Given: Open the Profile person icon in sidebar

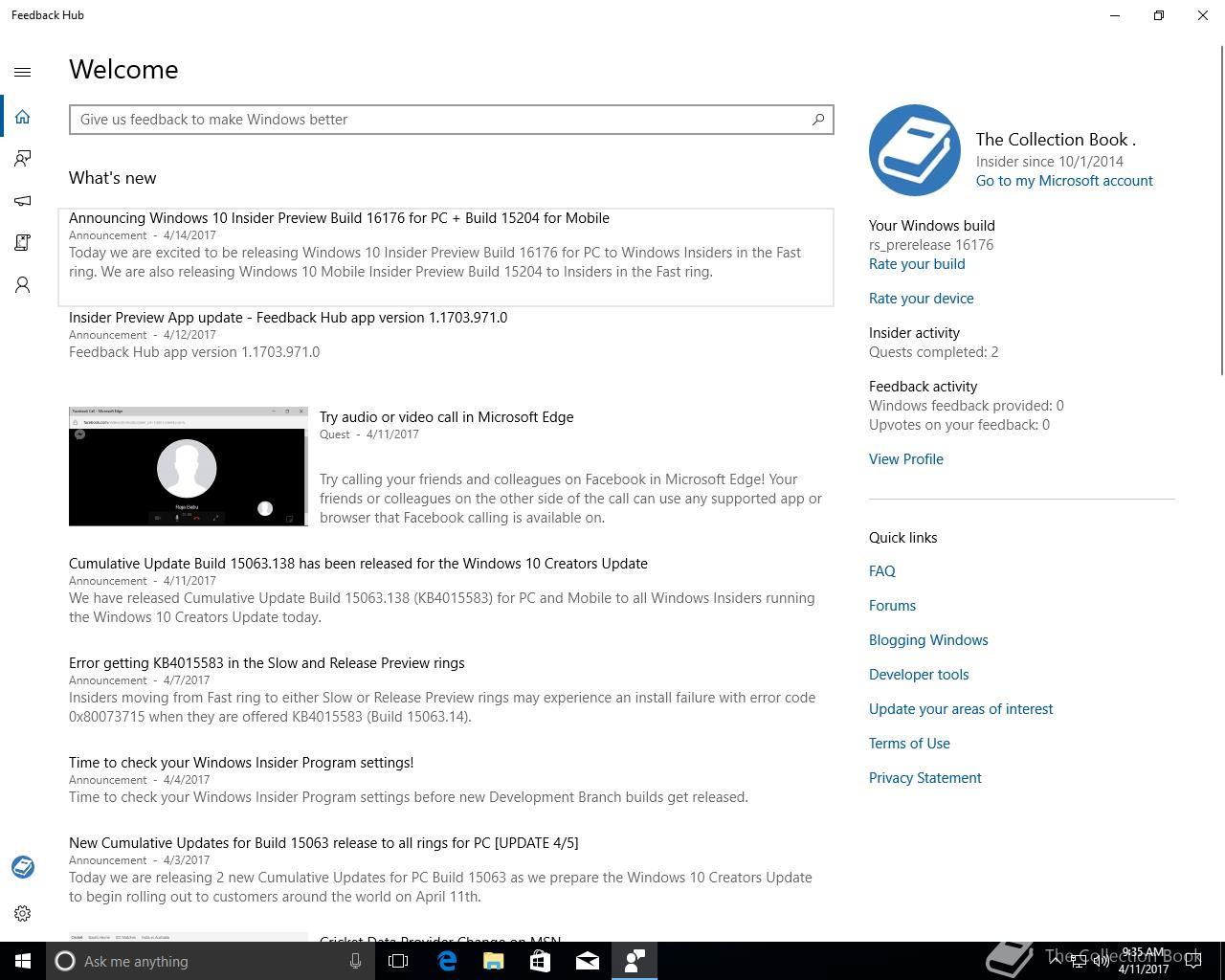Looking at the screenshot, I should [23, 285].
